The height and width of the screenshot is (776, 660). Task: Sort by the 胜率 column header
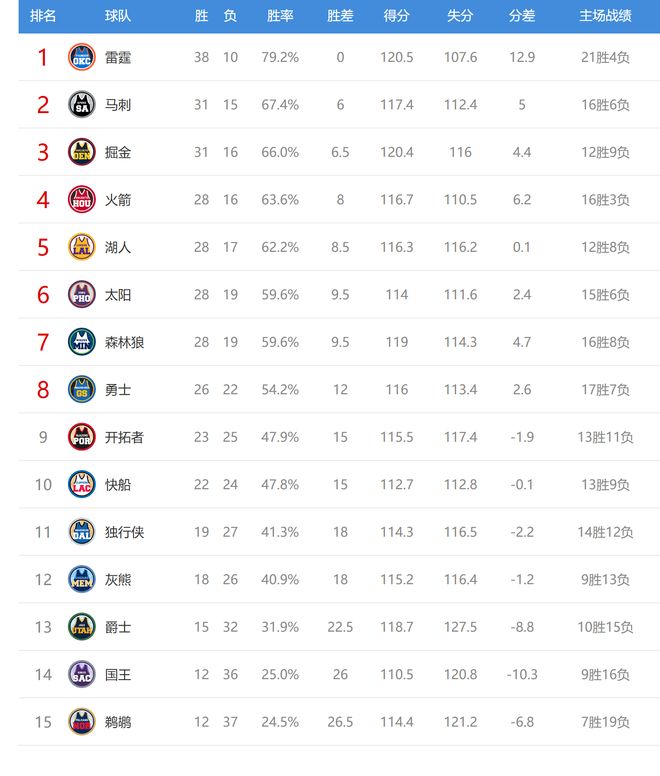point(280,17)
